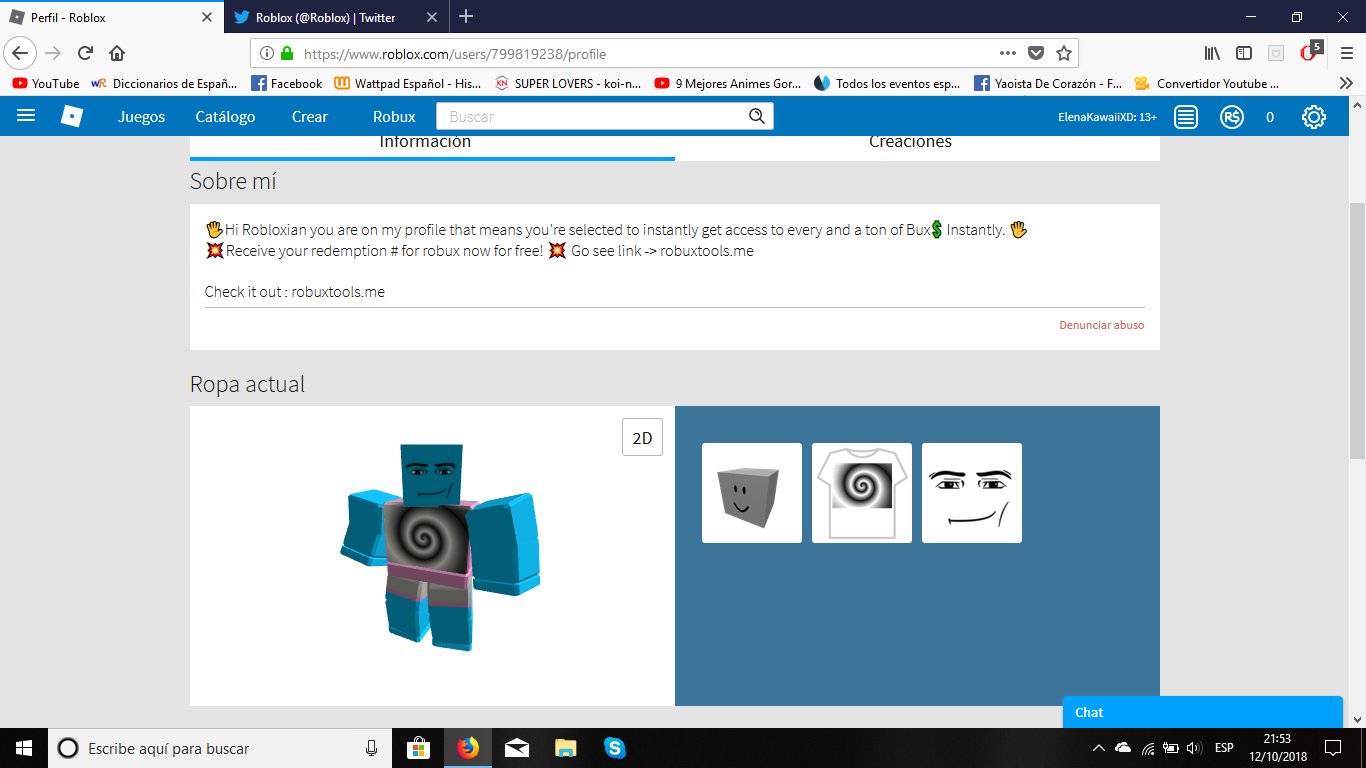The height and width of the screenshot is (768, 1366).
Task: Click the OneDrive cloud tray icon
Action: (x=1123, y=748)
